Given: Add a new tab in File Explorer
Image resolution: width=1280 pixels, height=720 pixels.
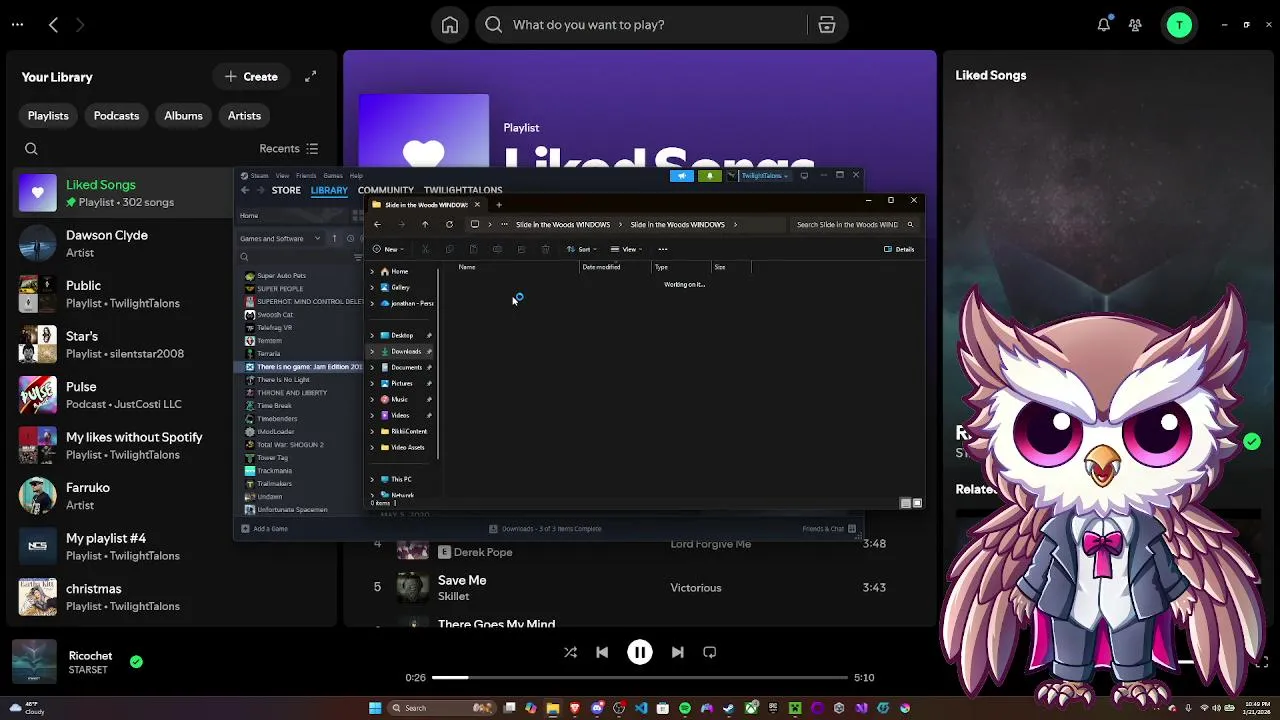Looking at the screenshot, I should pyautogui.click(x=499, y=204).
